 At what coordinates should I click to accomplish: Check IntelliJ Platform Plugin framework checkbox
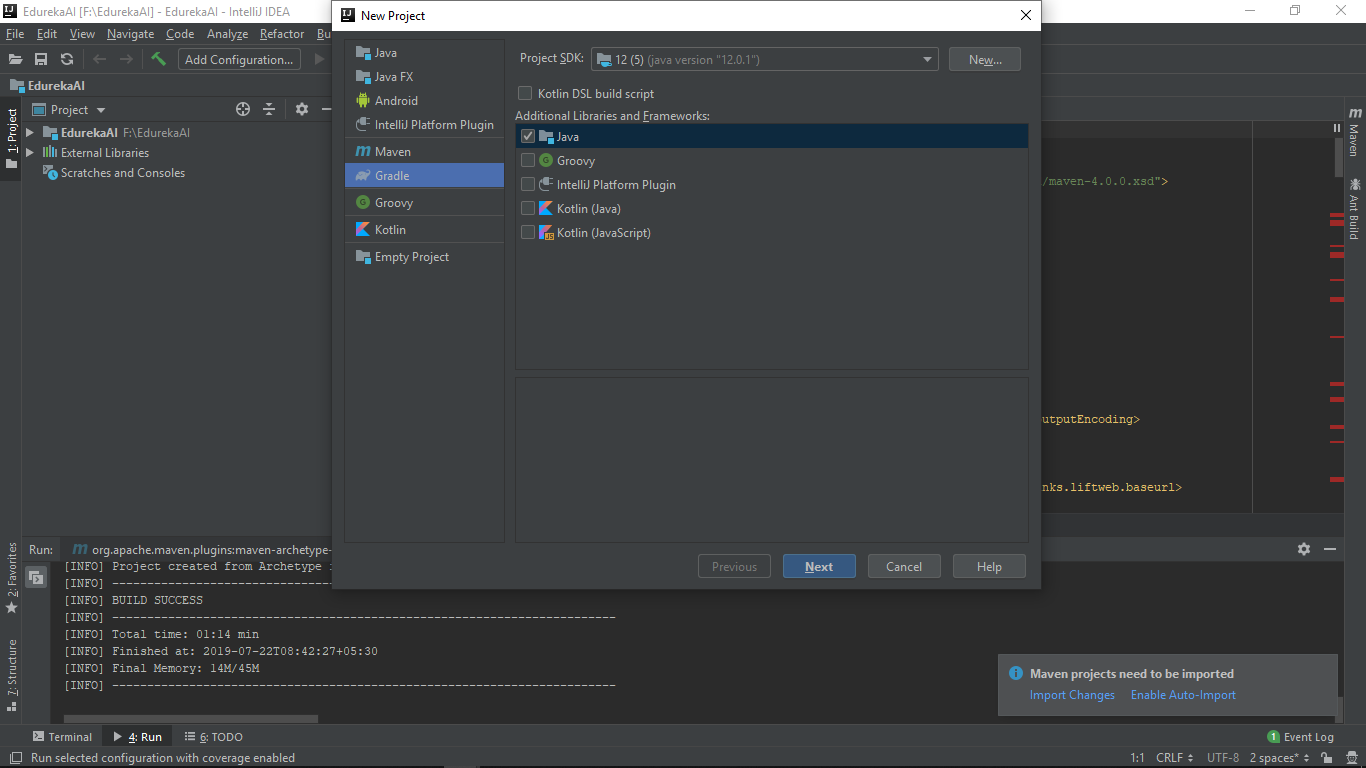click(x=528, y=185)
